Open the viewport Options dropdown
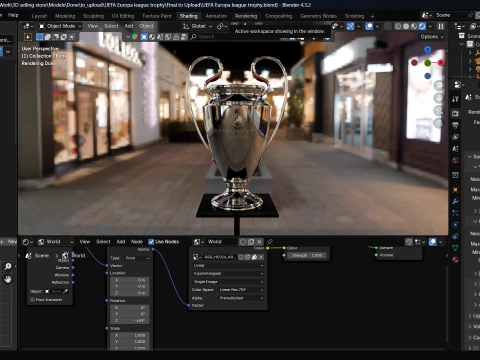 pyautogui.click(x=432, y=37)
